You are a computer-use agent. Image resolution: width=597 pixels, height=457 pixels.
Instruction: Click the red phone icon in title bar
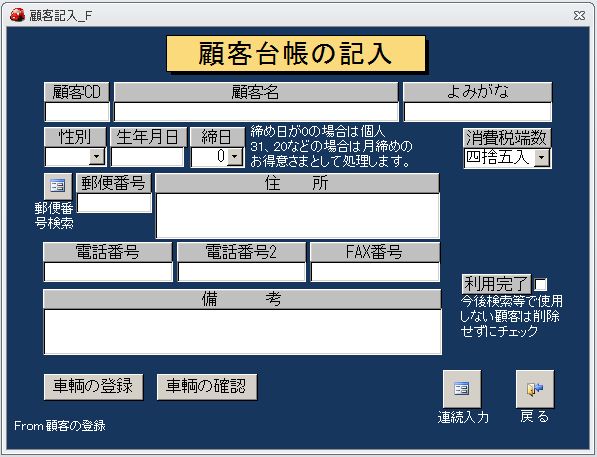17,15
